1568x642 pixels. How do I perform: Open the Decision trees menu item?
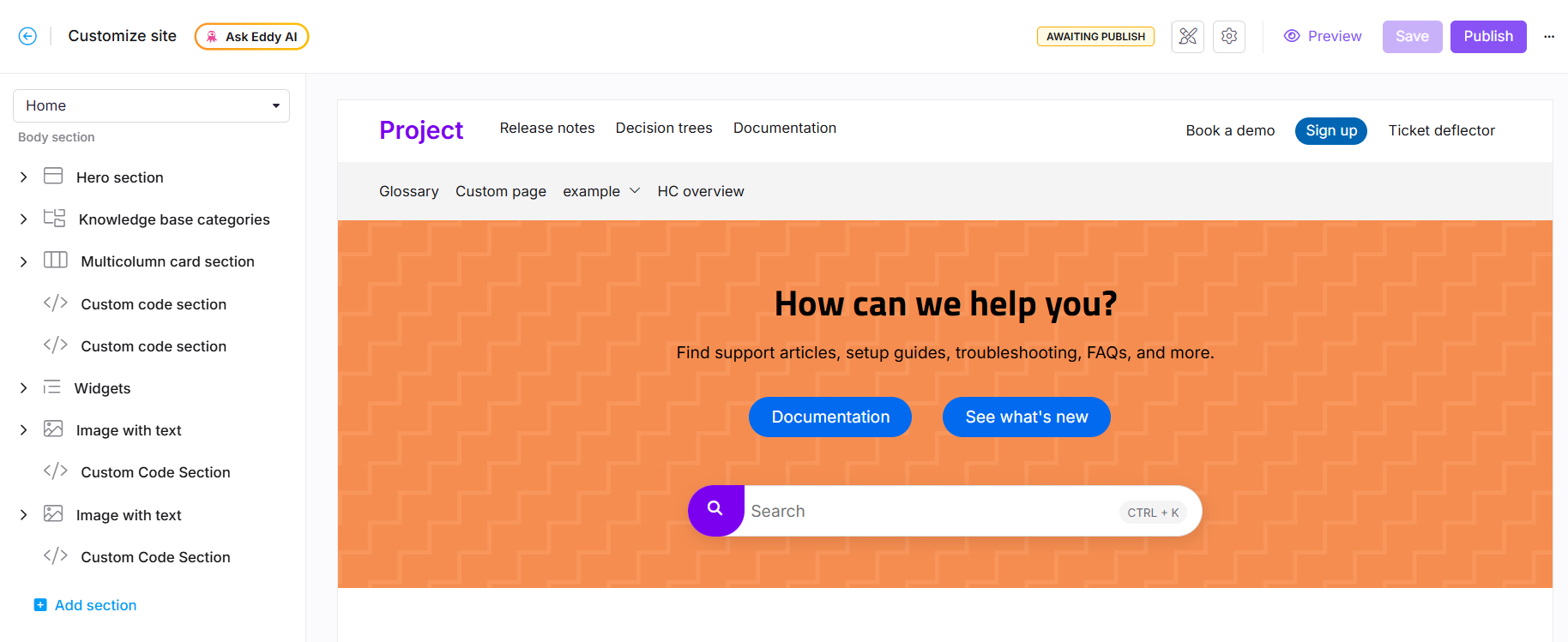point(664,128)
